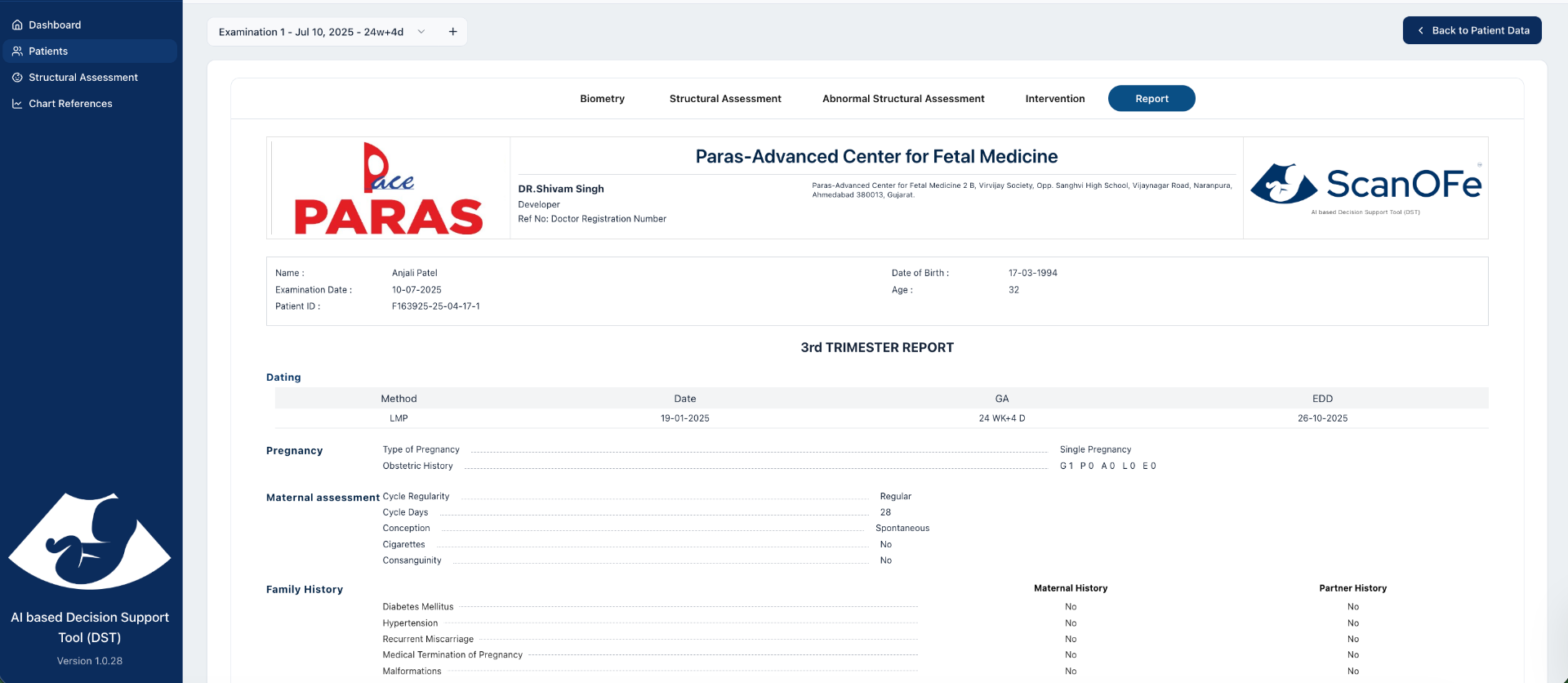Click the Partner History column header
This screenshot has width=1568, height=683.
[1352, 588]
